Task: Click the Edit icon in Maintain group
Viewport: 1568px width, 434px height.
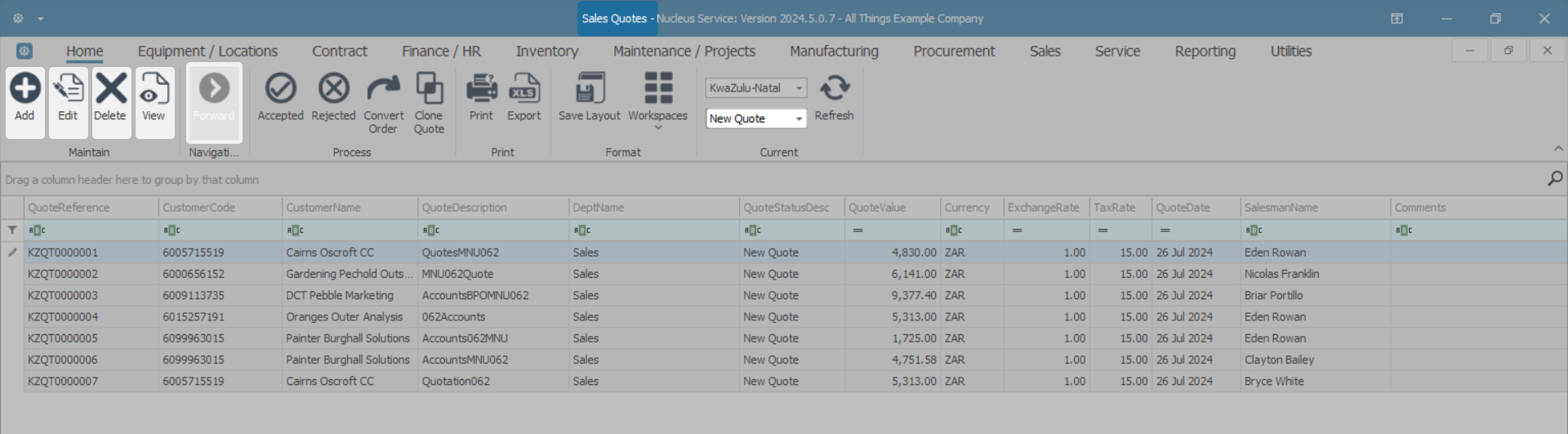Action: coord(68,89)
